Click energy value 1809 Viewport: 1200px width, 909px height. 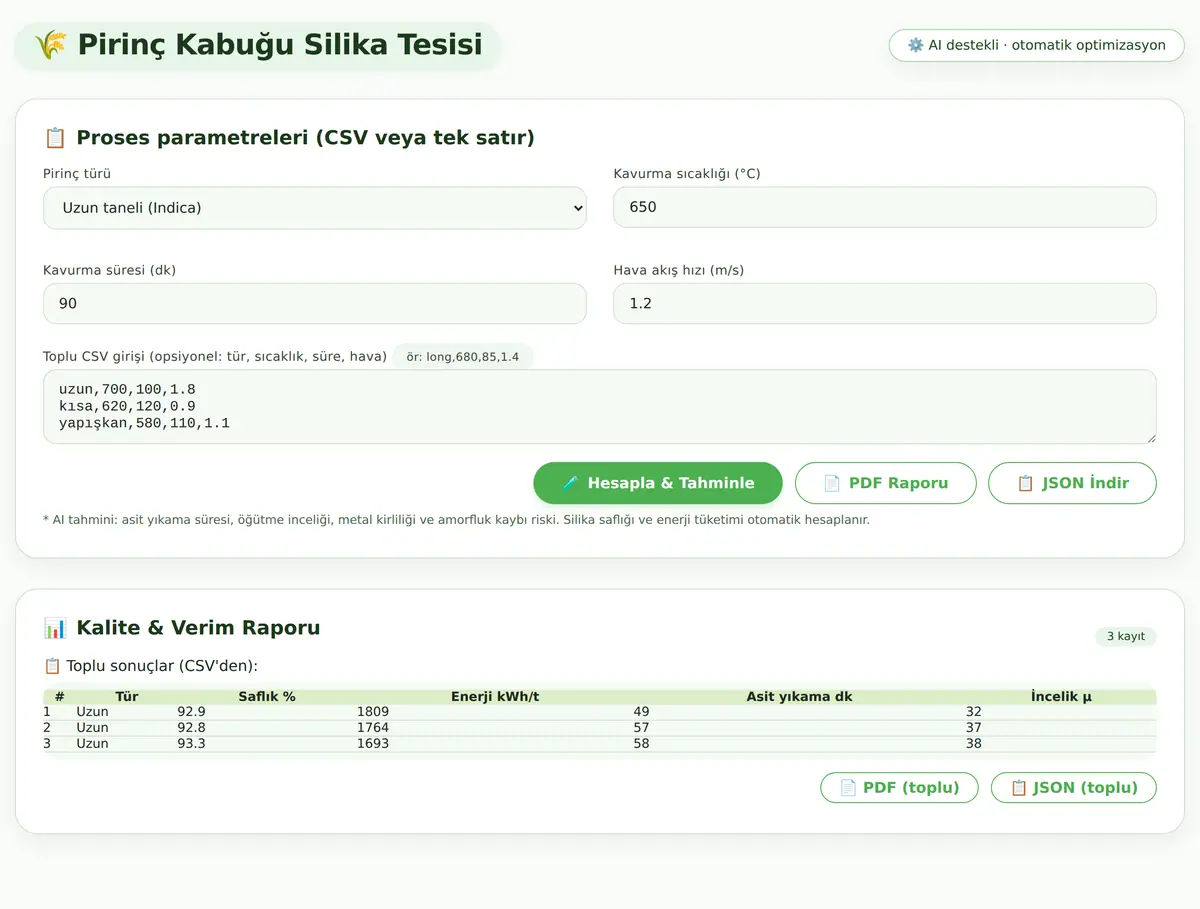pos(373,712)
